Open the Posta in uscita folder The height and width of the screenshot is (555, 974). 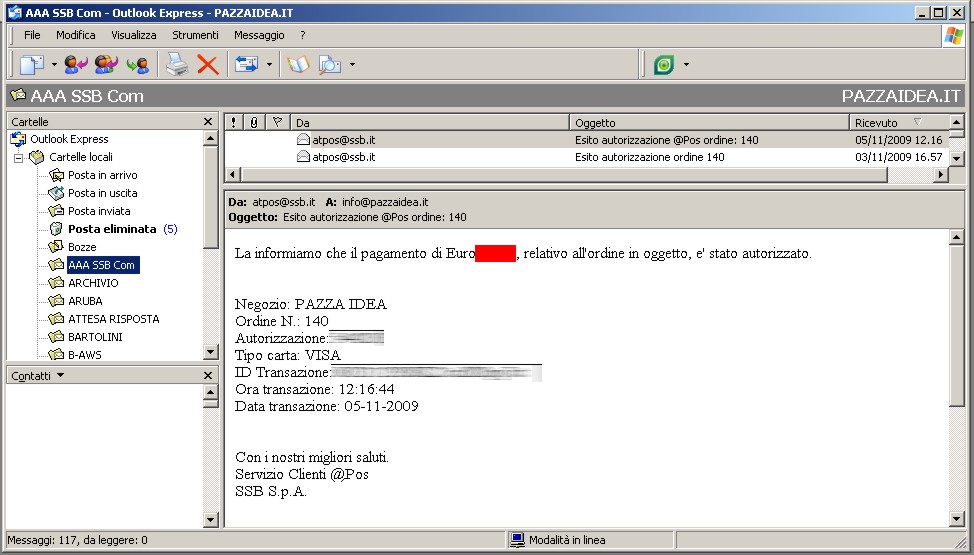[102, 193]
